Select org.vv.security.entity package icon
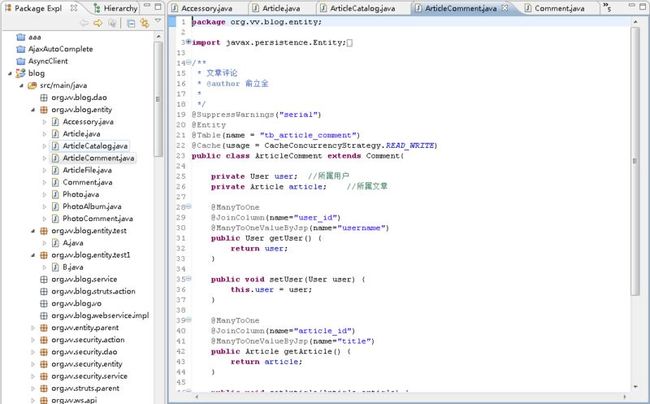Image resolution: width=650 pixels, height=404 pixels. (x=44, y=364)
